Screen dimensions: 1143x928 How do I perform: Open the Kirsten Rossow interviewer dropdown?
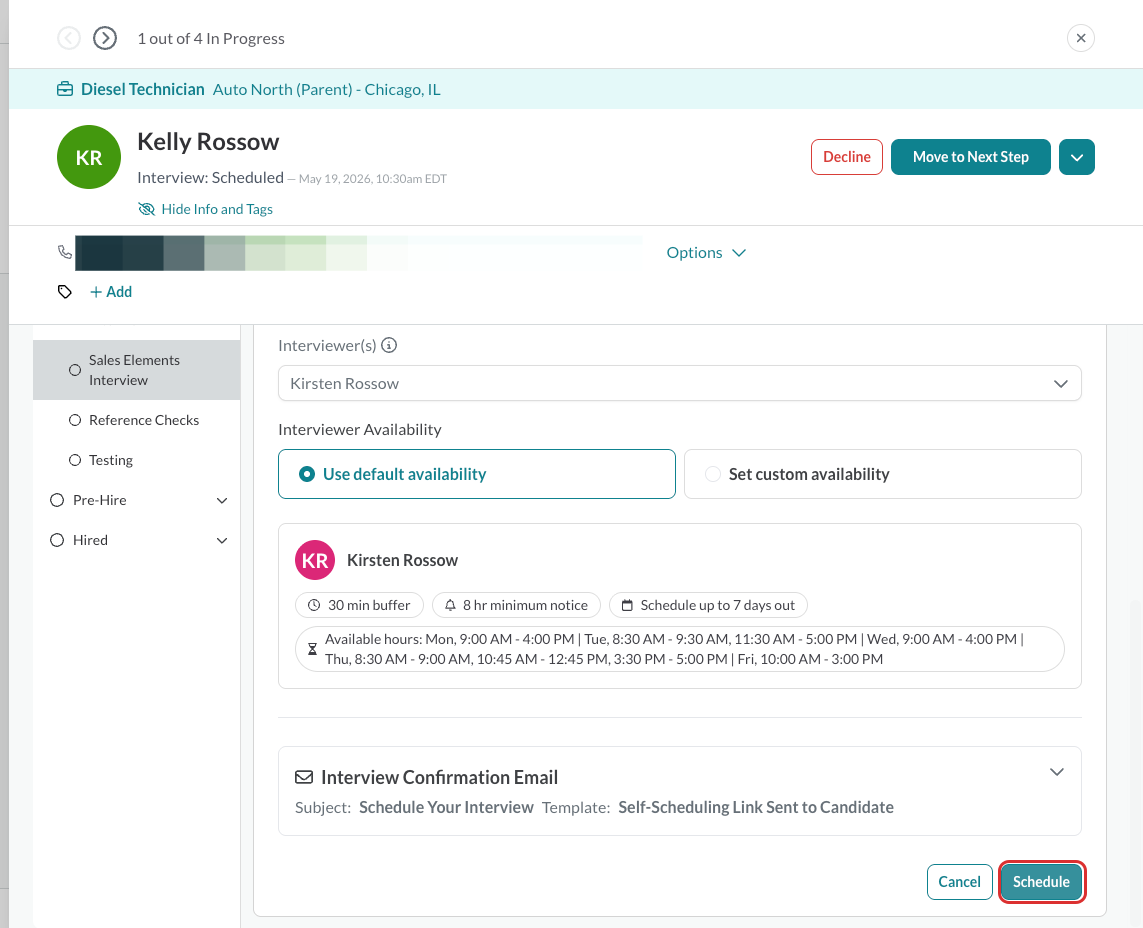pos(679,383)
